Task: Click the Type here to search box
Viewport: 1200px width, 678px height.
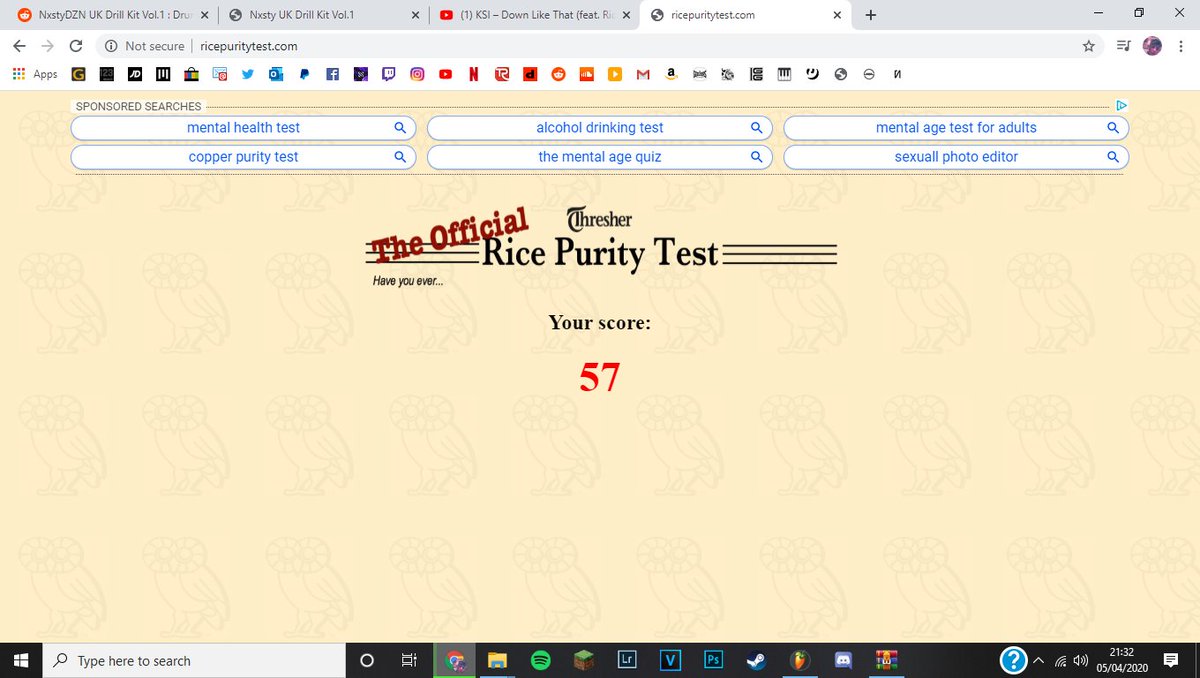Action: 194,660
